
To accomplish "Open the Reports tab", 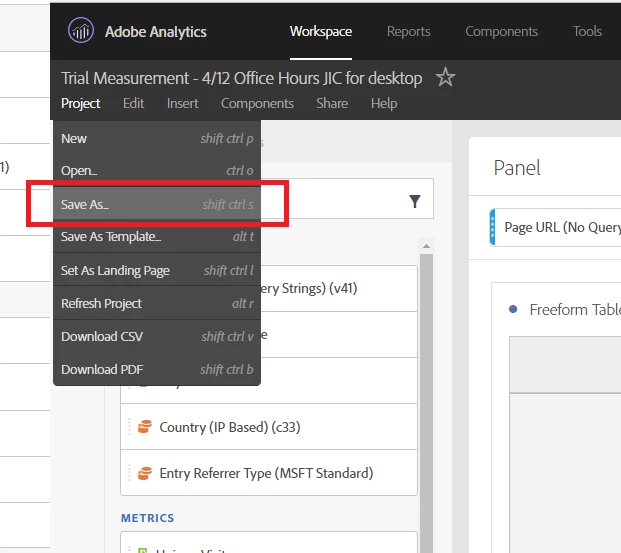I will 408,31.
